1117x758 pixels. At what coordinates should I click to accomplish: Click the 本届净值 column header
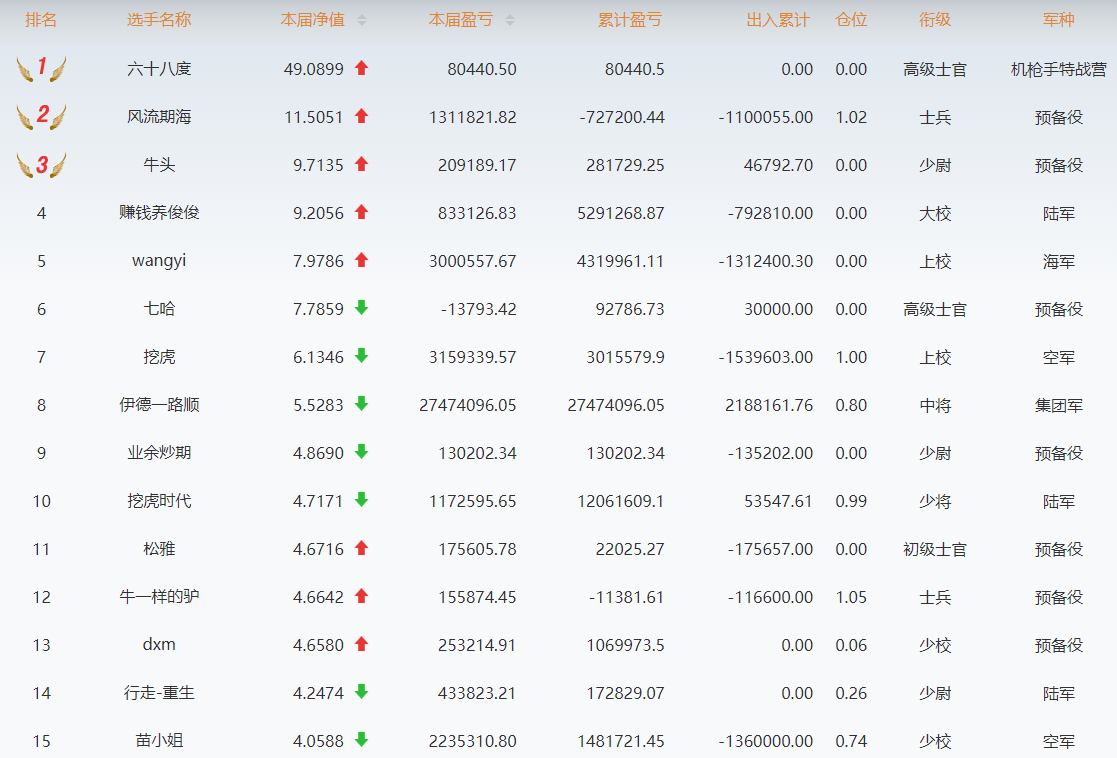click(x=313, y=20)
